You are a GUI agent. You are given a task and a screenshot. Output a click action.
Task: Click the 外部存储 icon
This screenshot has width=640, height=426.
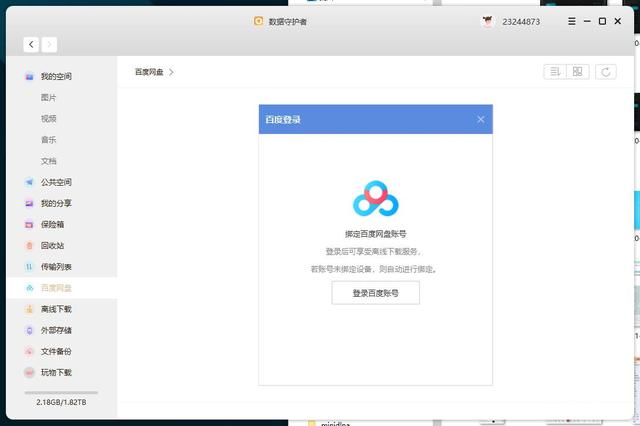tap(29, 331)
